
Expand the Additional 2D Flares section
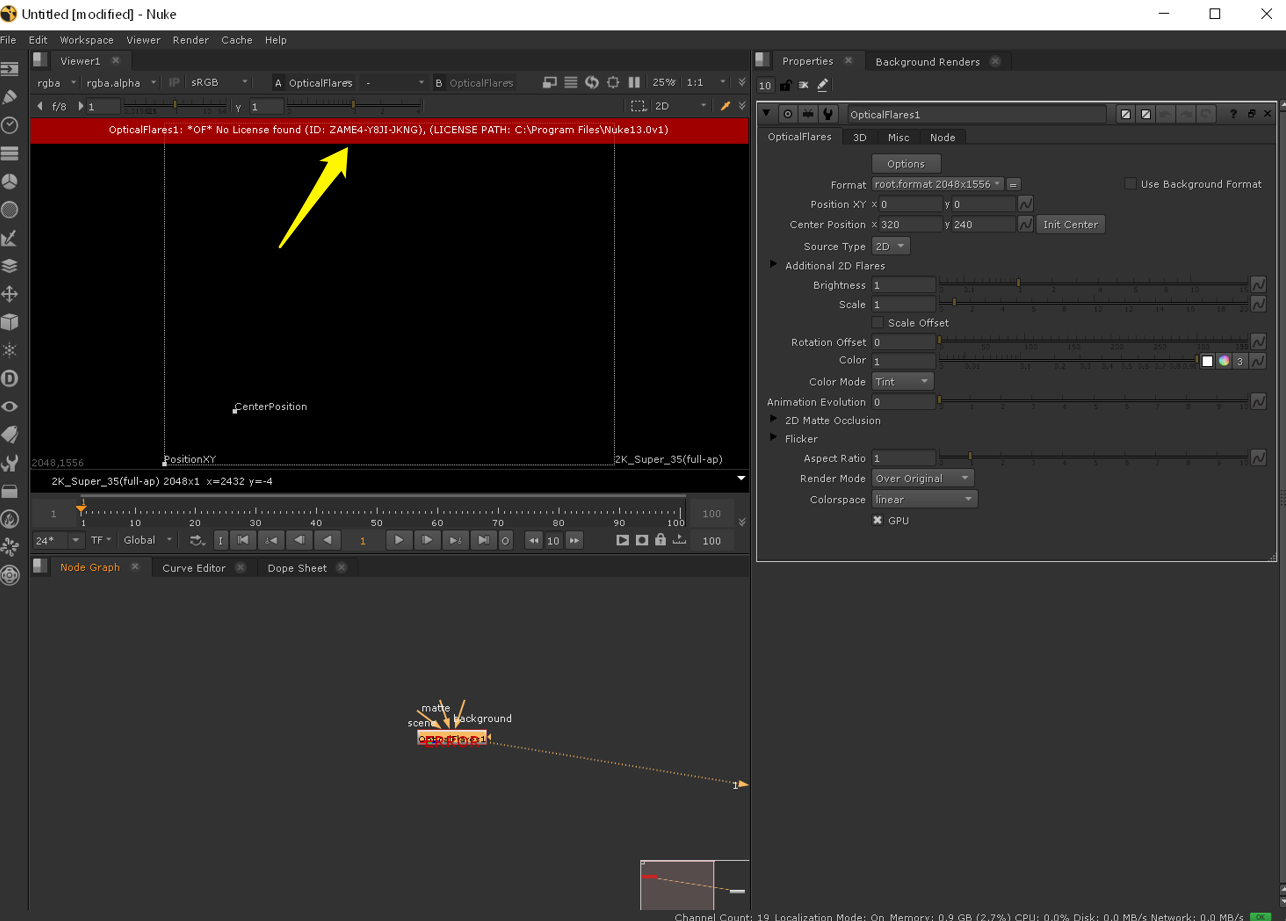coord(773,265)
